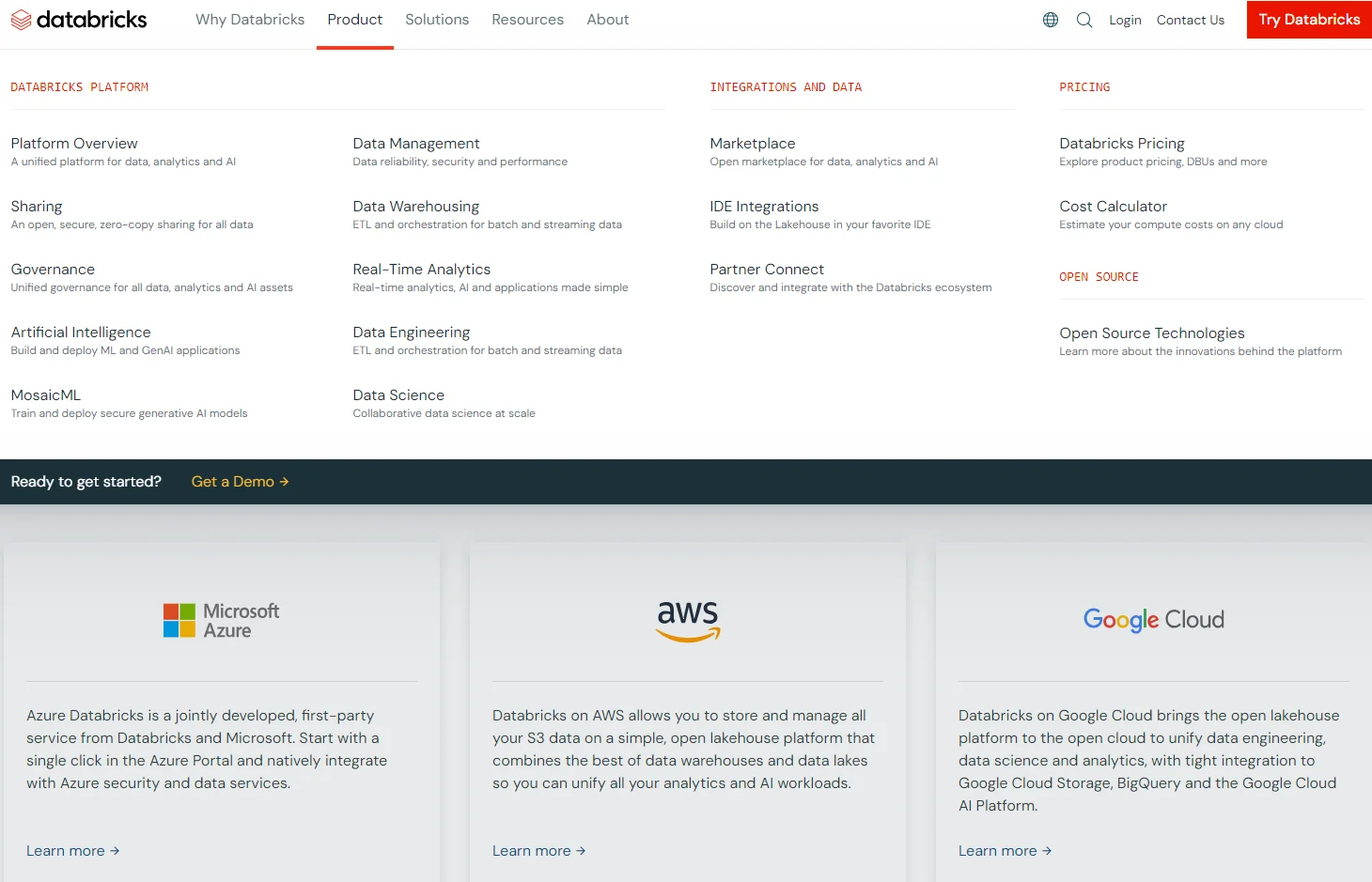Expand the Why Databricks menu
Screen dimensions: 1372x882
(x=250, y=20)
